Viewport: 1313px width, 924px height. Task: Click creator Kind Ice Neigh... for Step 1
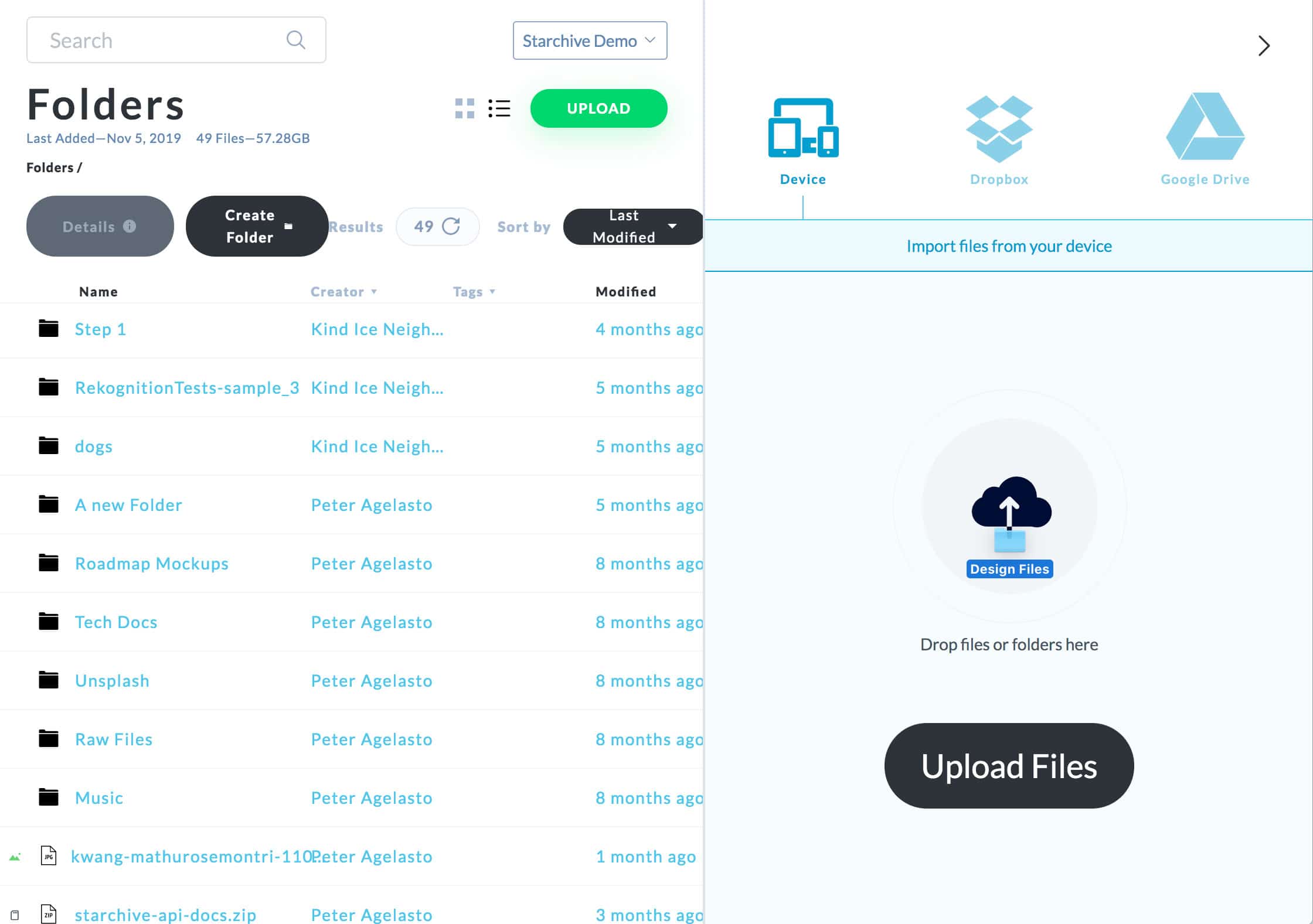tap(377, 329)
